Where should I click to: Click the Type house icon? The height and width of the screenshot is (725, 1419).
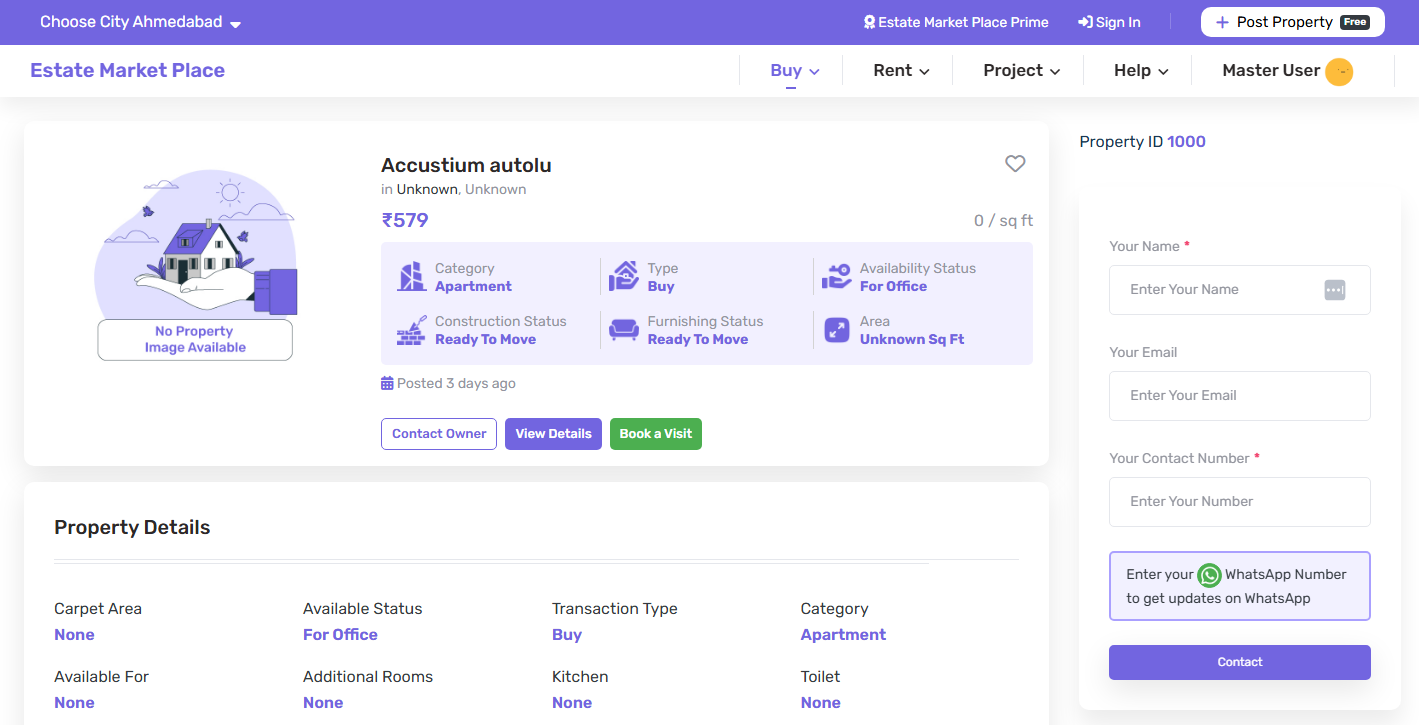point(624,277)
